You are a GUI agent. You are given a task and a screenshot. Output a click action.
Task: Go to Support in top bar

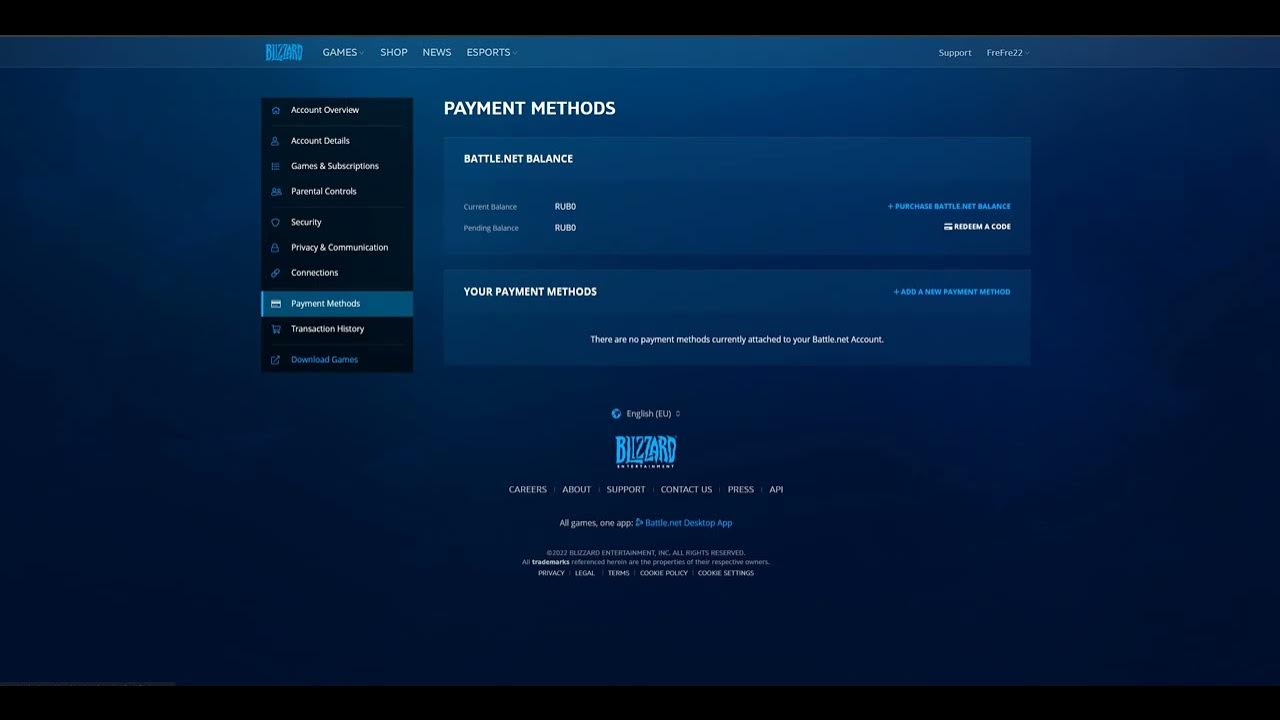point(955,52)
